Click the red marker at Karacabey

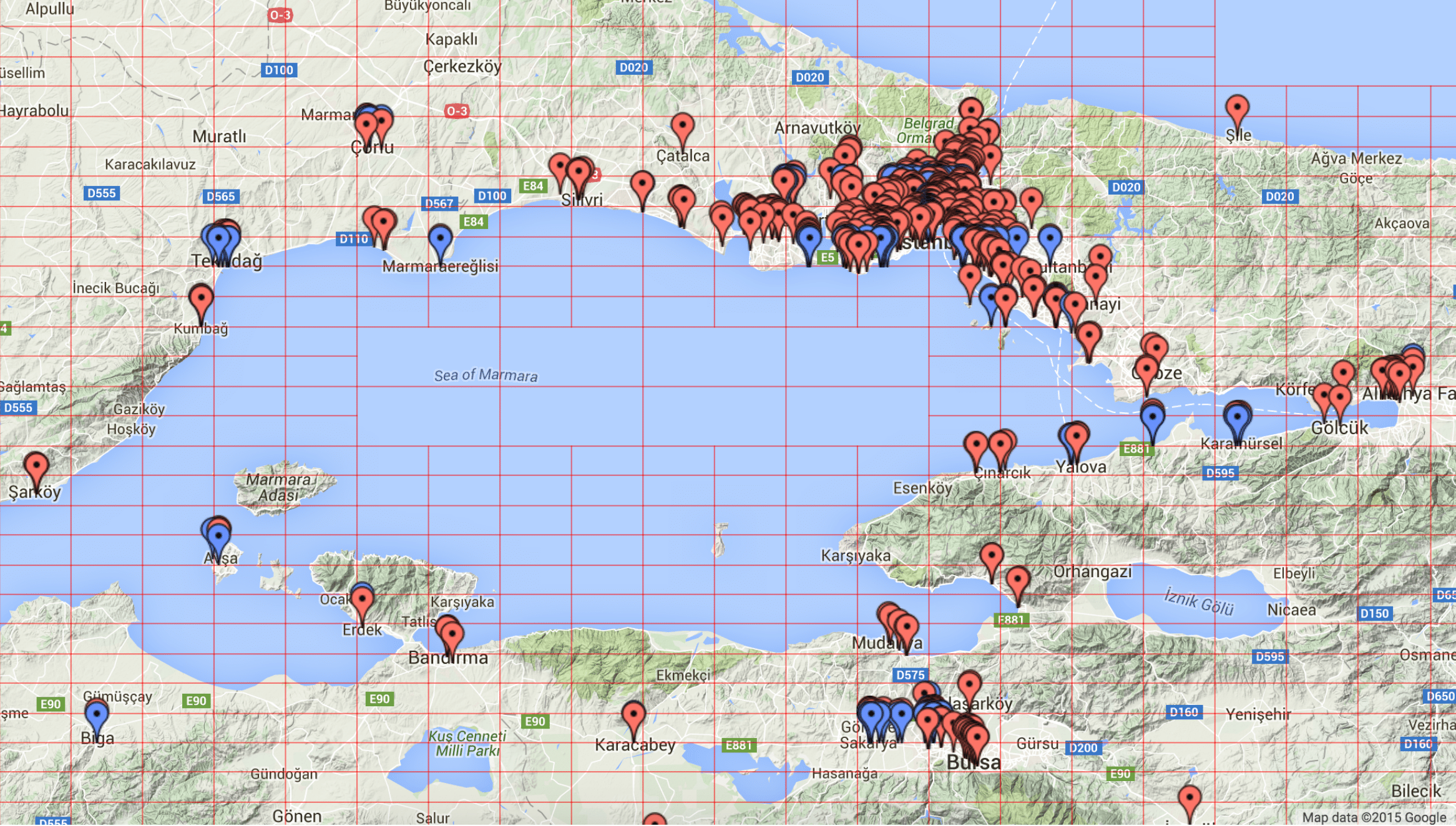coord(633,714)
